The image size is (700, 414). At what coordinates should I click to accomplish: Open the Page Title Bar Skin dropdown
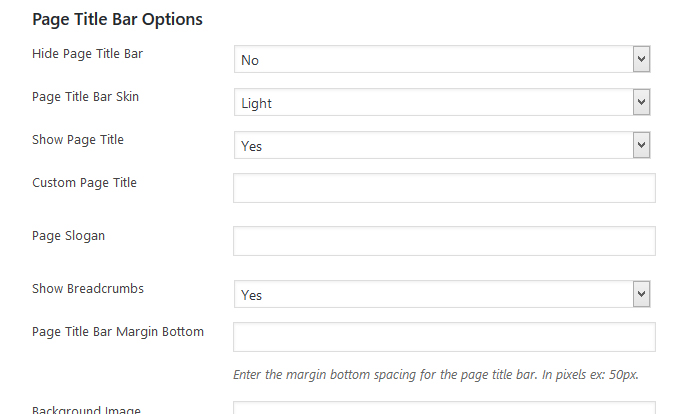tap(443, 103)
